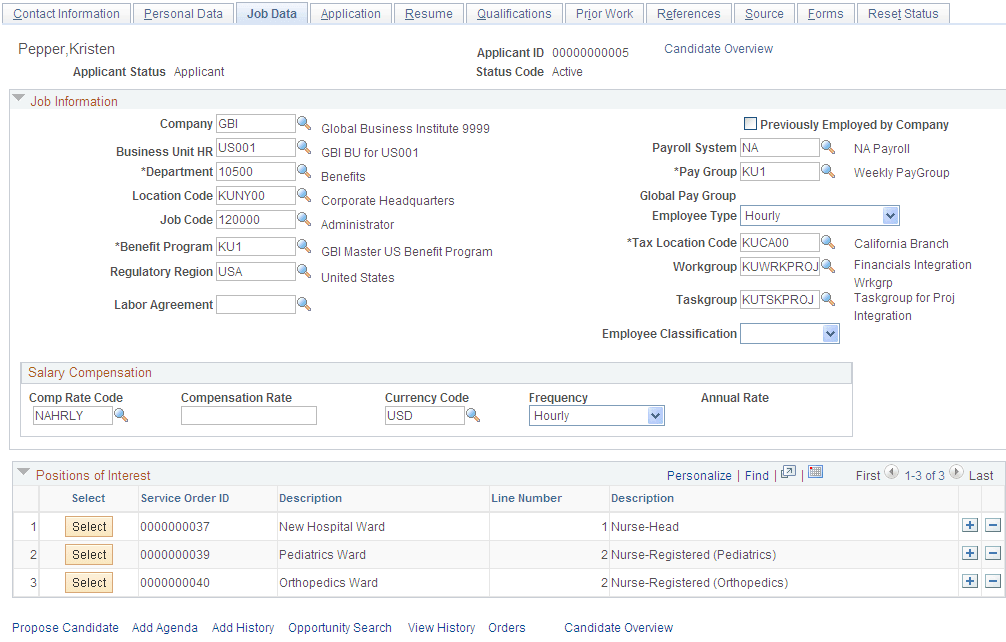Click the Propose Candidate link
1006x642 pixels.
click(x=65, y=628)
